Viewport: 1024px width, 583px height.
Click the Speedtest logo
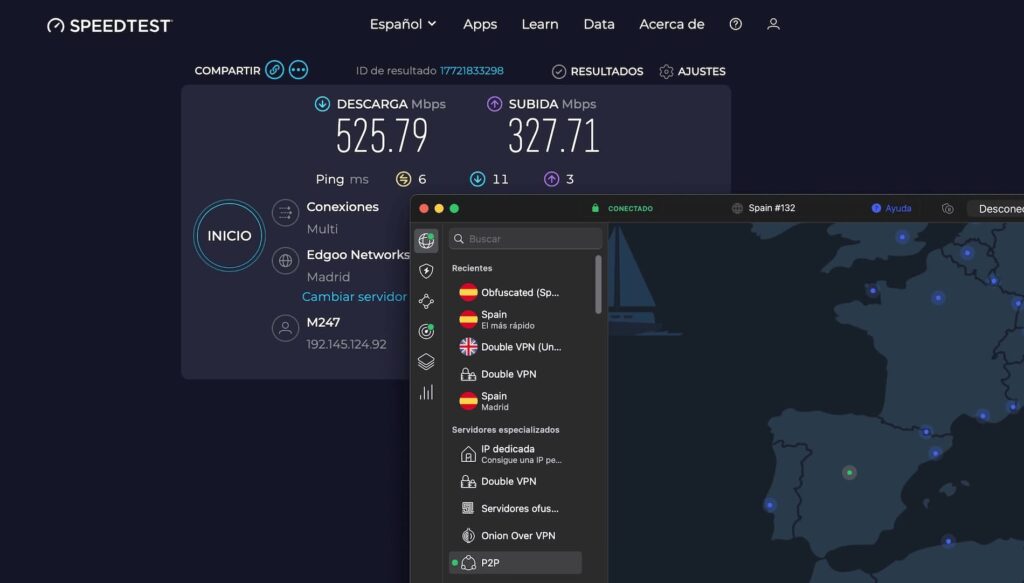click(110, 25)
